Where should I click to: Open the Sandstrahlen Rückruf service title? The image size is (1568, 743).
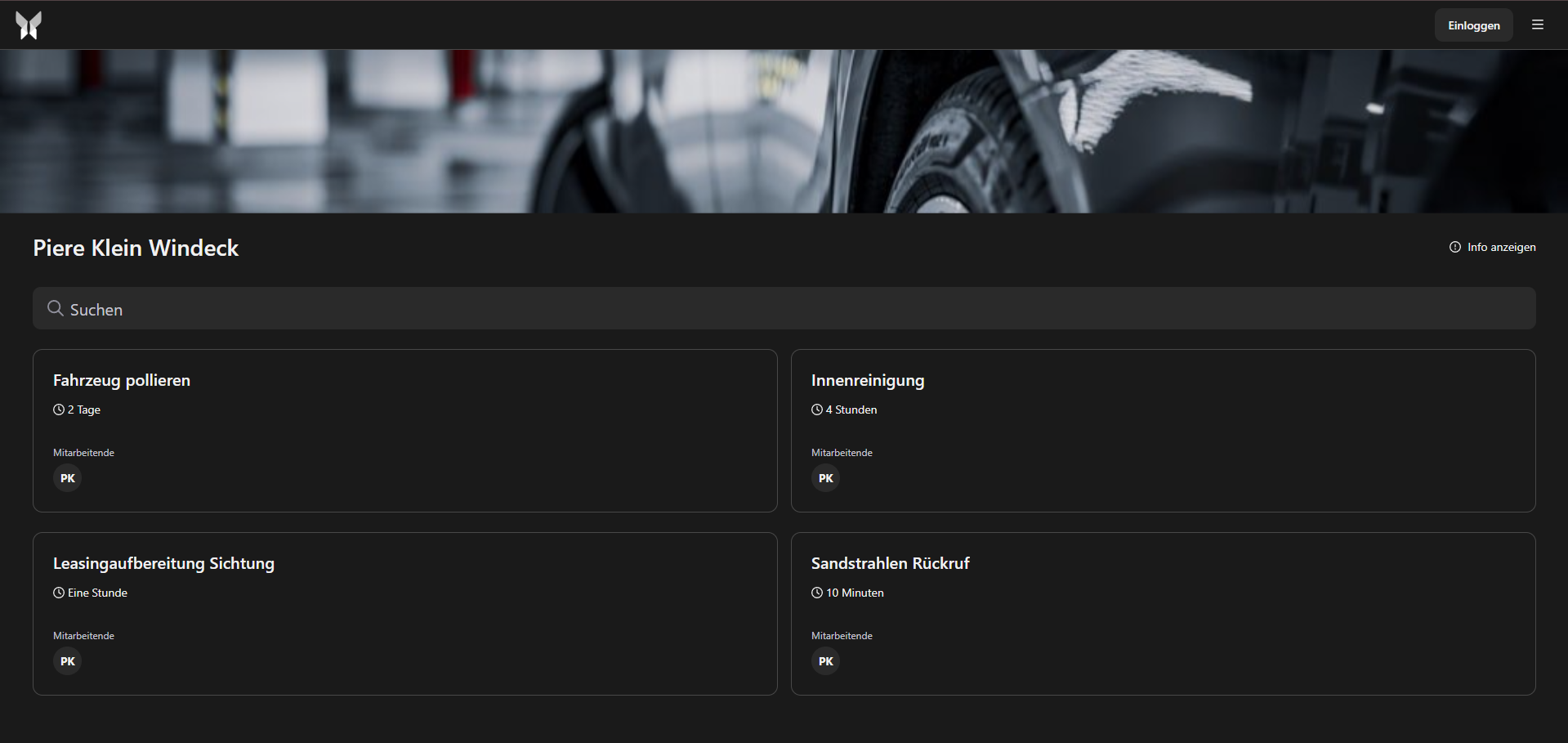tap(891, 563)
